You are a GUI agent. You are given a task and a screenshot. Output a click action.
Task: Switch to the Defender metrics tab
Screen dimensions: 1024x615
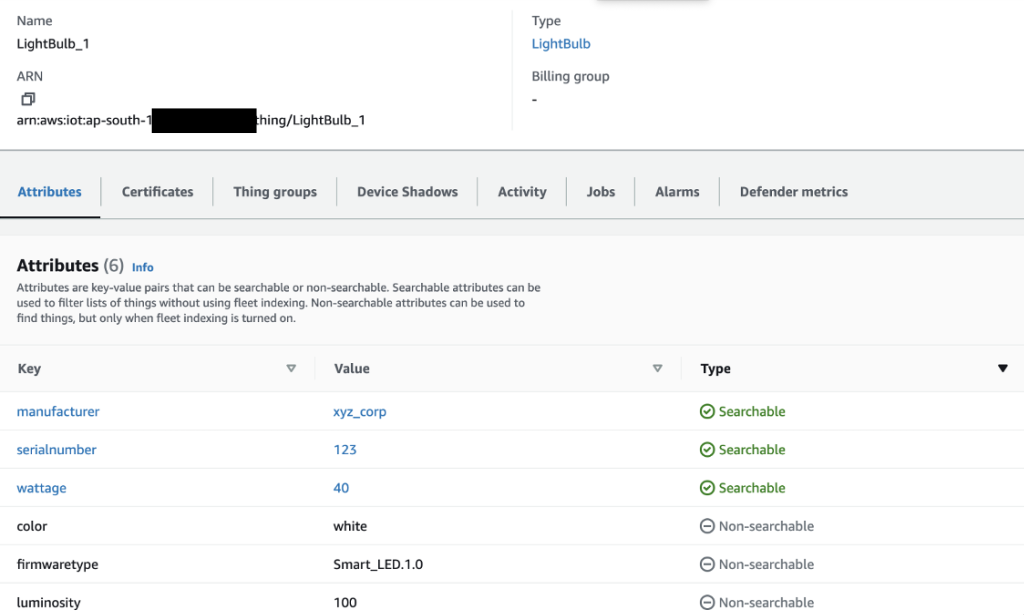click(793, 191)
